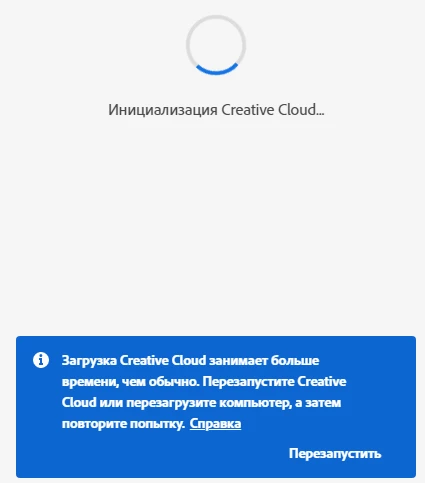This screenshot has height=483, width=425.
Task: Click the word "Инициализация" in status line
Action: tap(163, 110)
